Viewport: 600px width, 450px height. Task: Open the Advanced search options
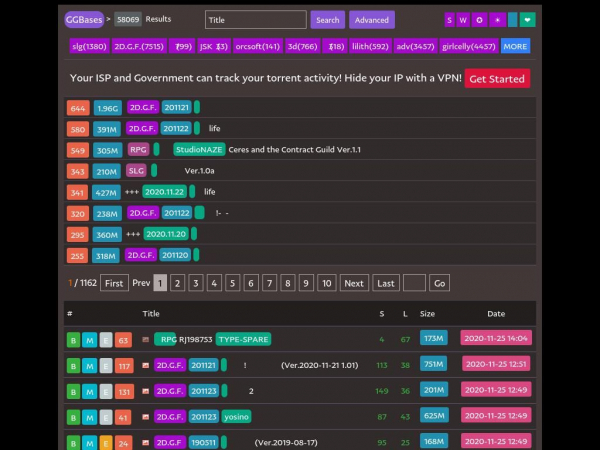coord(371,20)
